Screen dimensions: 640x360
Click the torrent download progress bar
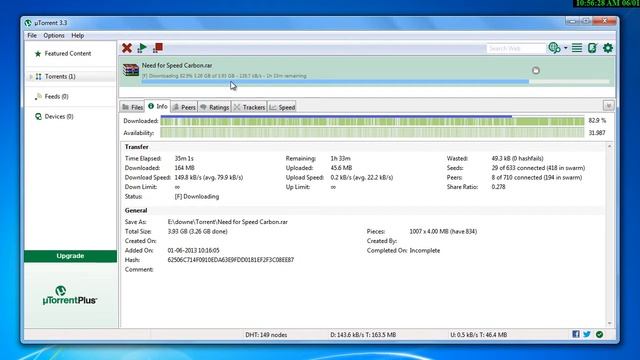coord(376,82)
